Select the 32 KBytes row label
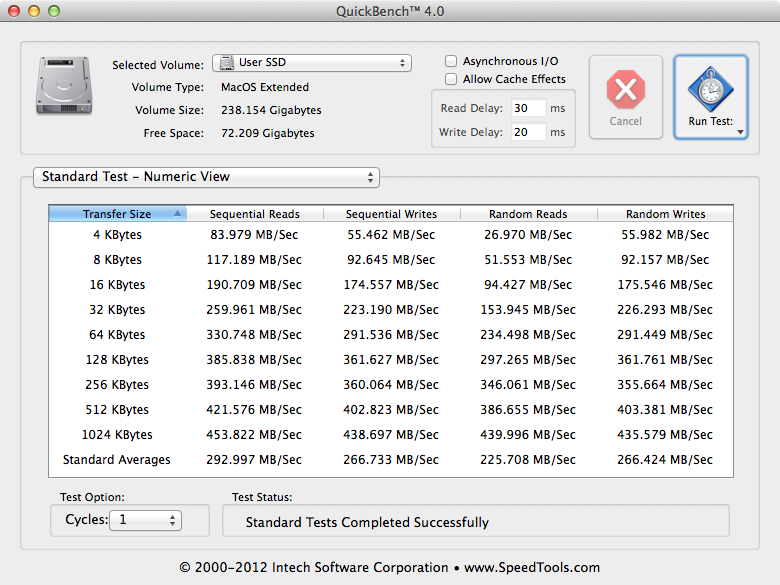The width and height of the screenshot is (780, 585). point(117,309)
